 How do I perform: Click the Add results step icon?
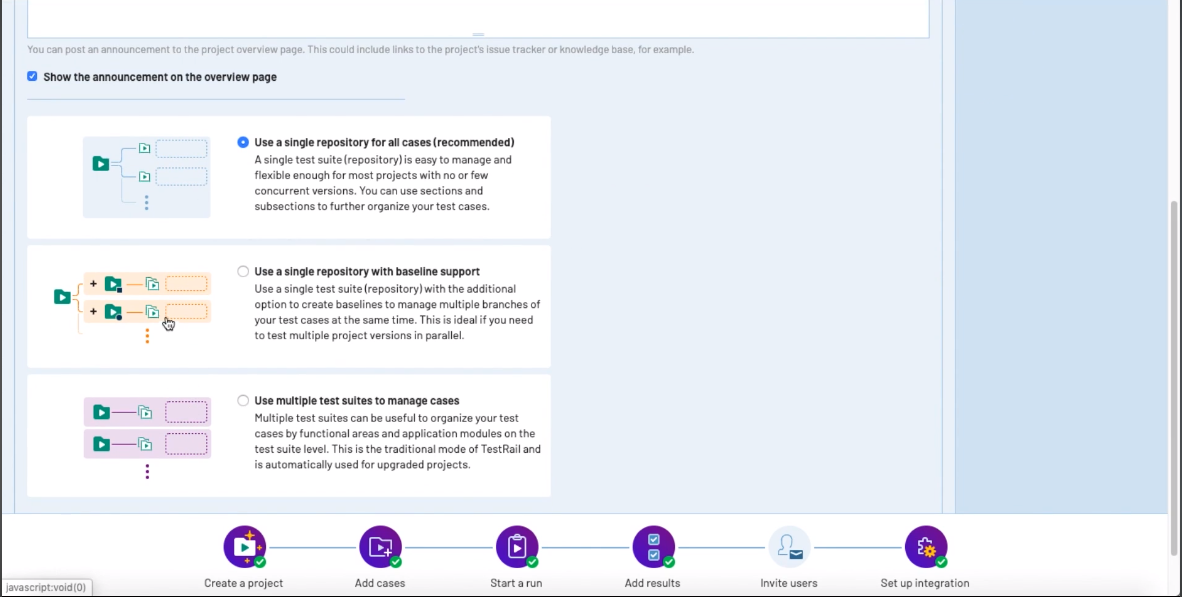(x=653, y=547)
